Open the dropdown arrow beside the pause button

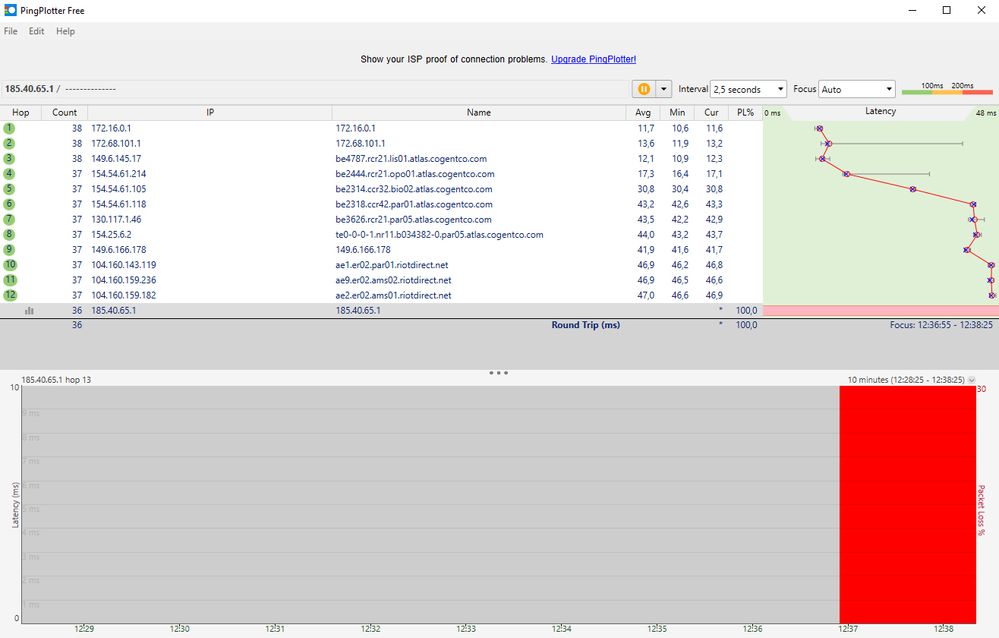[x=663, y=89]
